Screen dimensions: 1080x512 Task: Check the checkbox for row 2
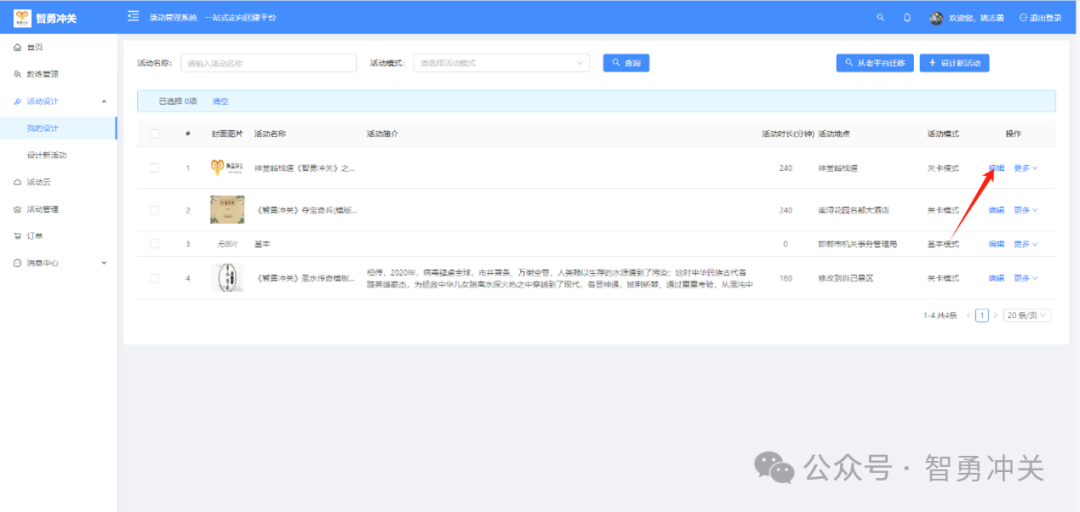coord(154,209)
